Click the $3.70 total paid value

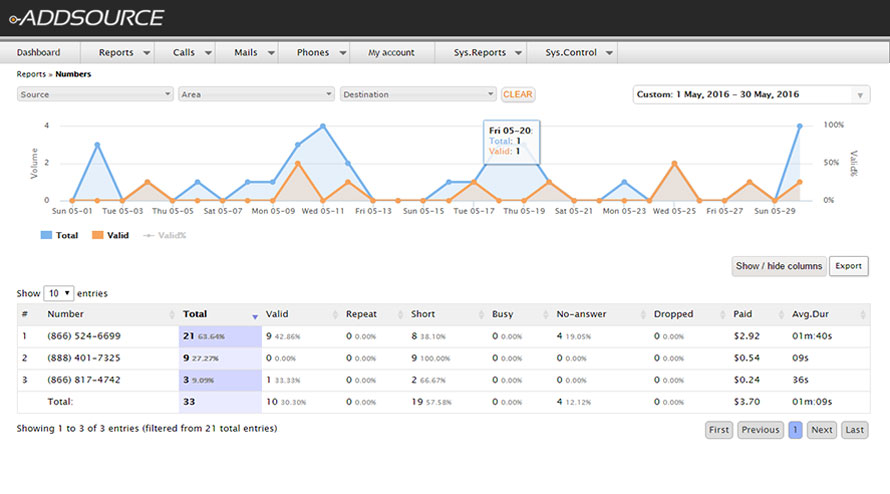(746, 402)
